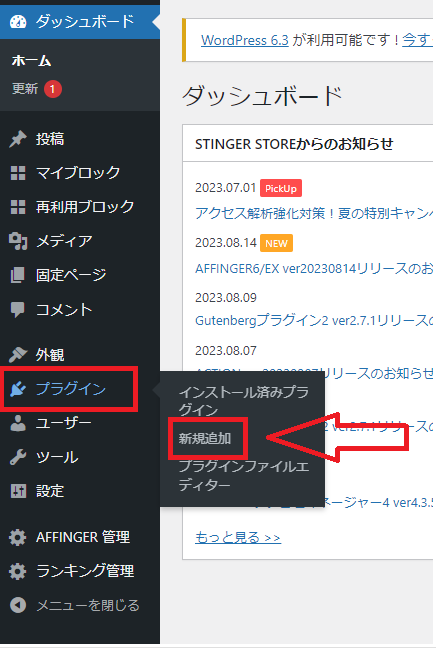Click the WordPress 6.3 link
This screenshot has width=436, height=648.
pyautogui.click(x=245, y=40)
